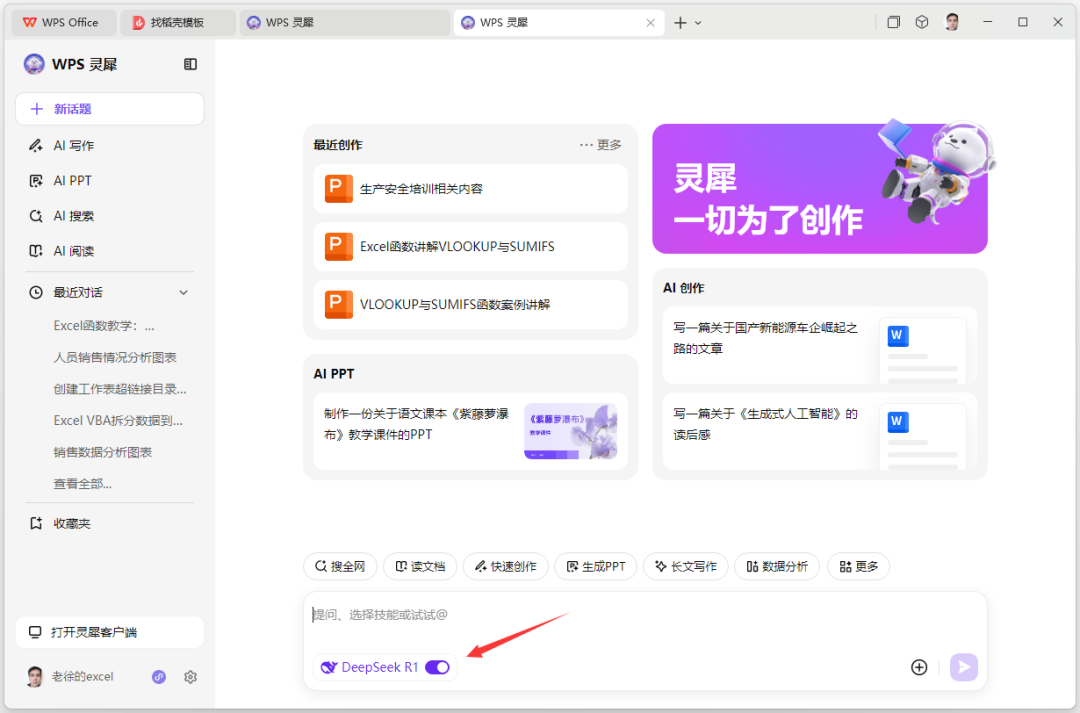This screenshot has height=713, width=1080.
Task: Add a new tab with plus
Action: 681,23
